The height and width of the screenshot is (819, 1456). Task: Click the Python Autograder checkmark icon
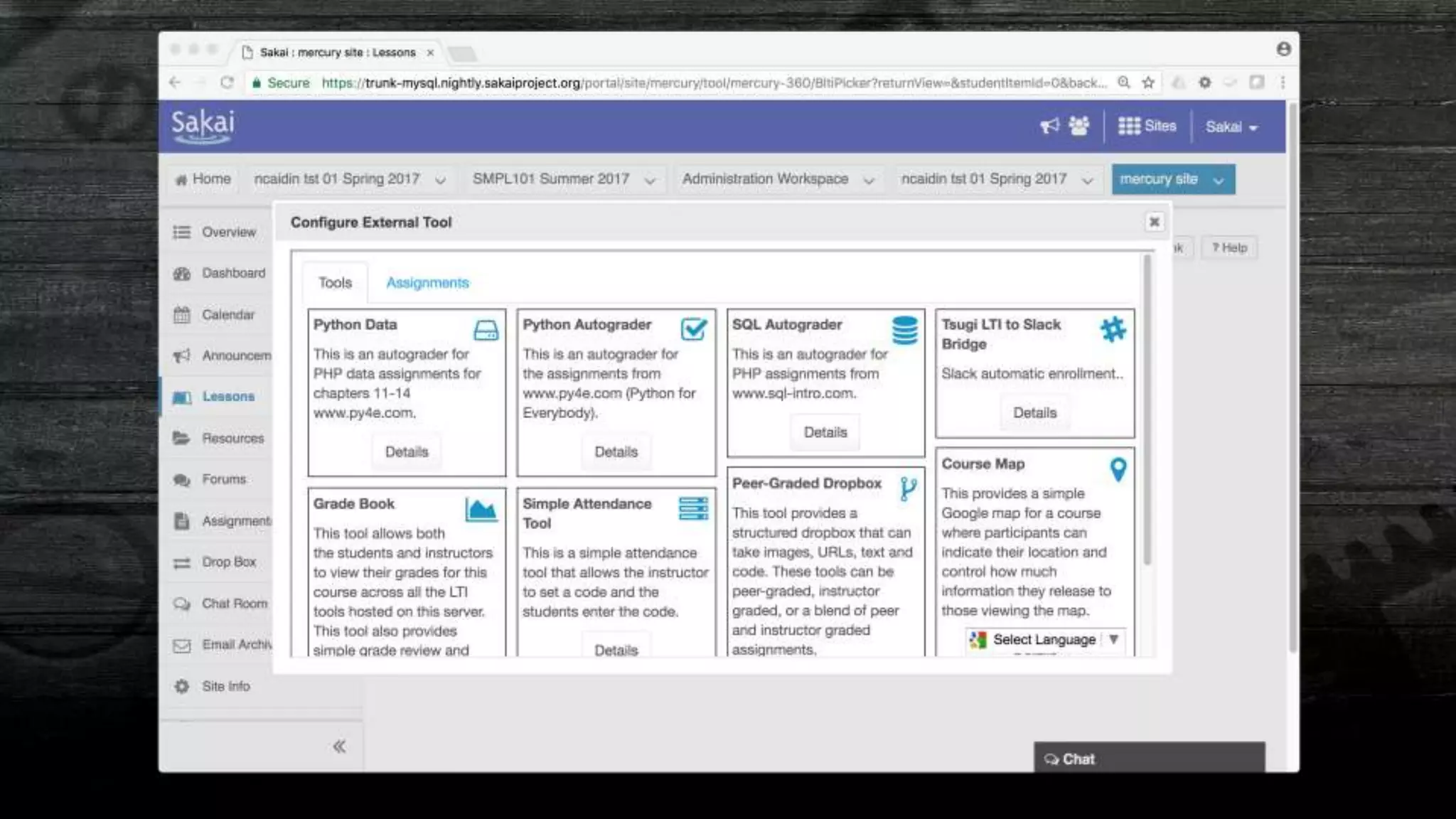(693, 329)
